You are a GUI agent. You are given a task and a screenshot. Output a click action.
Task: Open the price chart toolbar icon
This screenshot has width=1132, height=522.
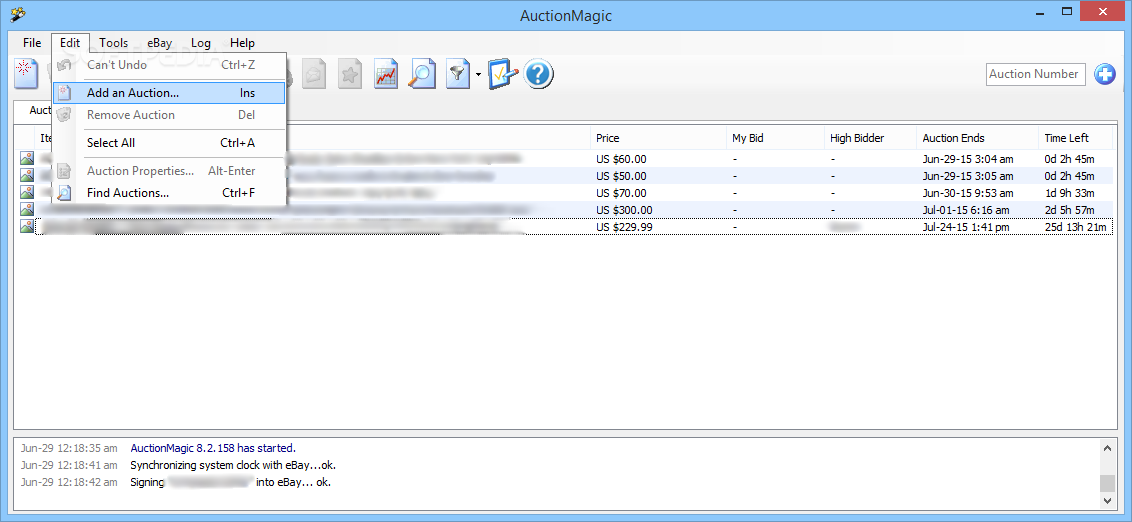386,74
